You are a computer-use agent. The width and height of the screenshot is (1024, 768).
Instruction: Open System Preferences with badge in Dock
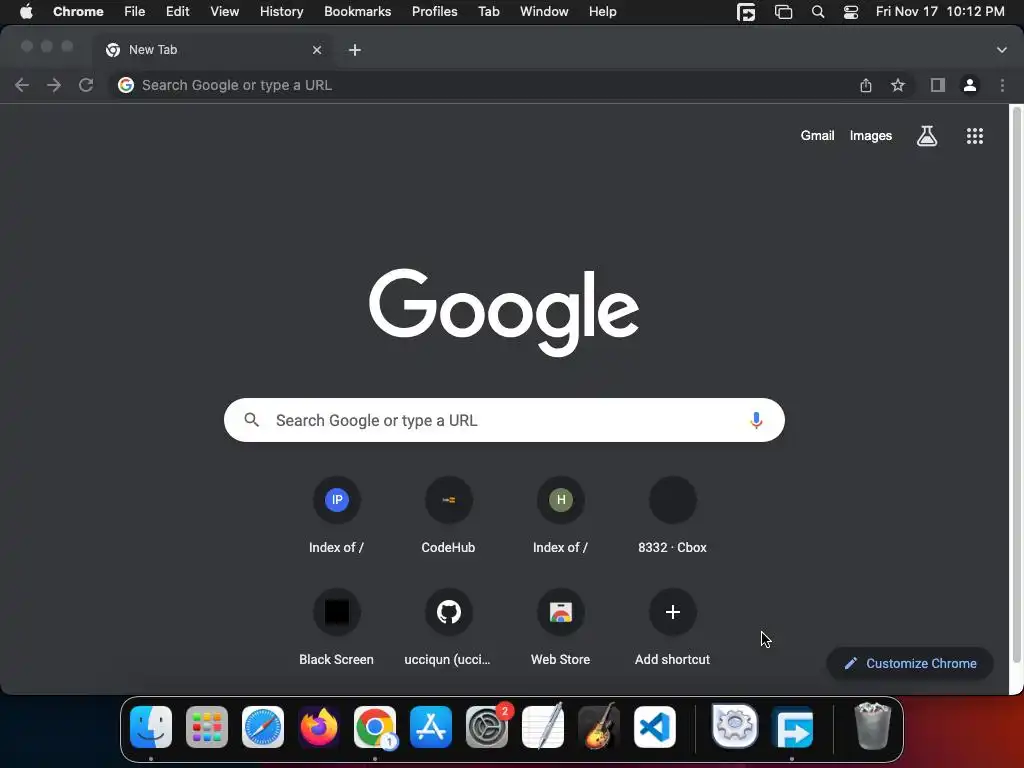pyautogui.click(x=487, y=727)
